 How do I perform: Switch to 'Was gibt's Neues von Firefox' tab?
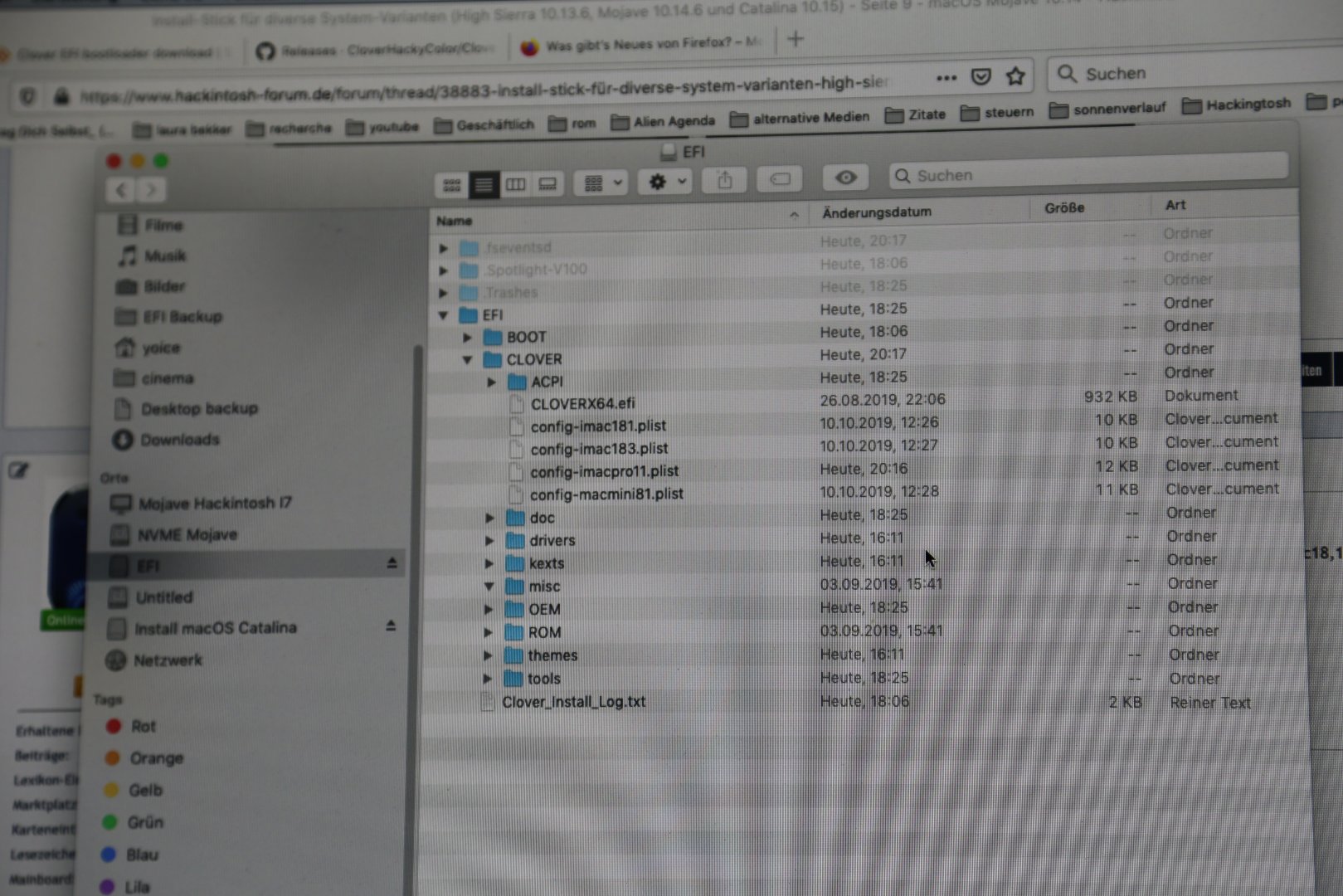pos(639,44)
